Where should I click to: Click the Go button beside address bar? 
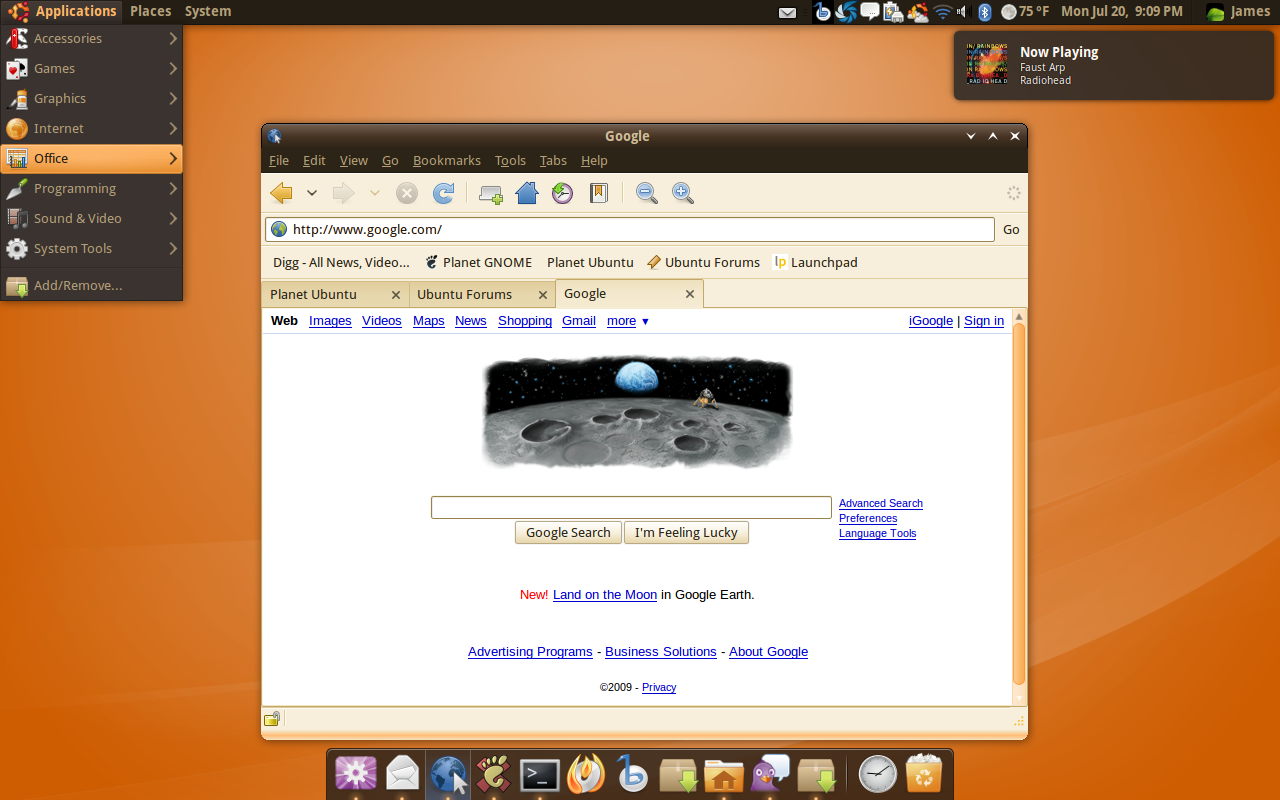pos(1011,229)
